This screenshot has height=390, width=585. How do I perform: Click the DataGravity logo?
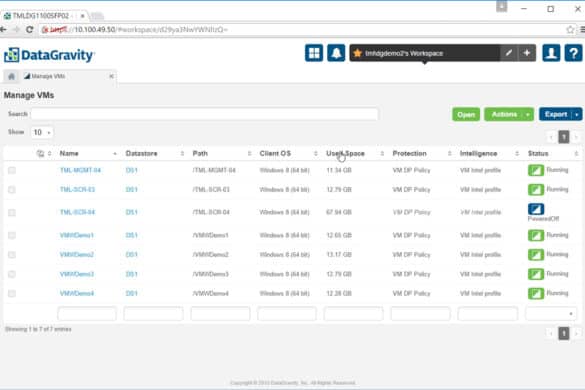click(49, 55)
